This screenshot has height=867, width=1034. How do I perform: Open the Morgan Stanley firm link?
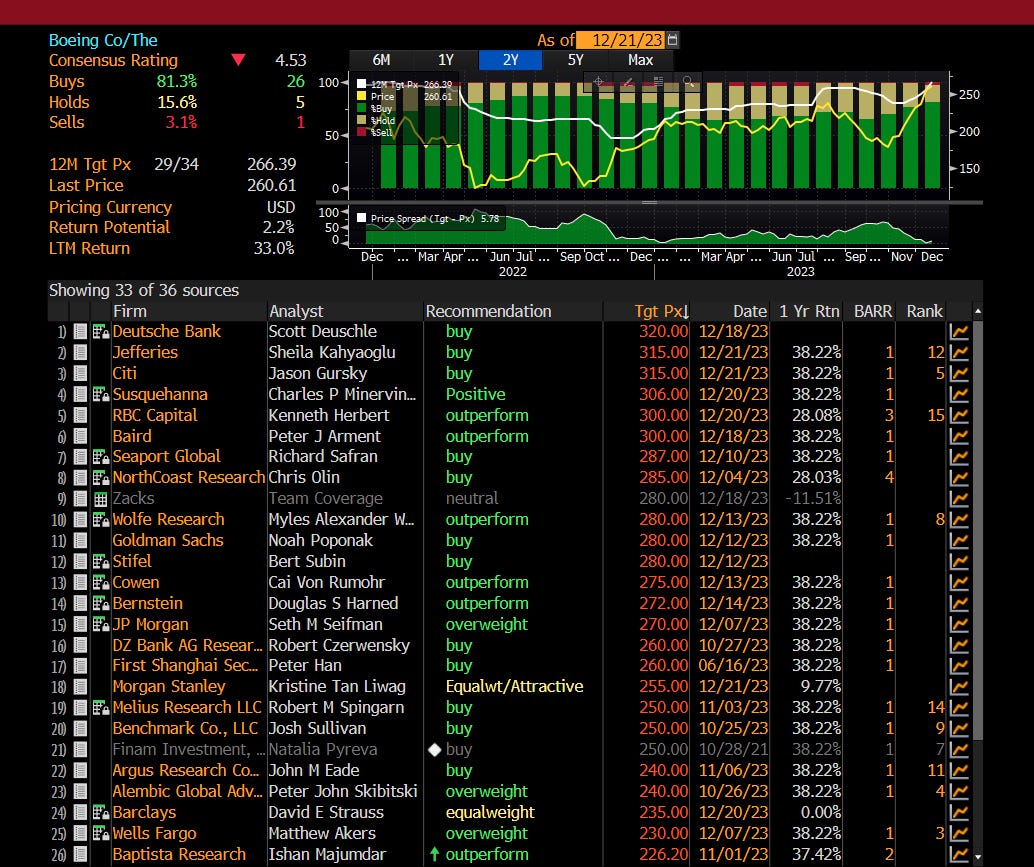point(169,686)
